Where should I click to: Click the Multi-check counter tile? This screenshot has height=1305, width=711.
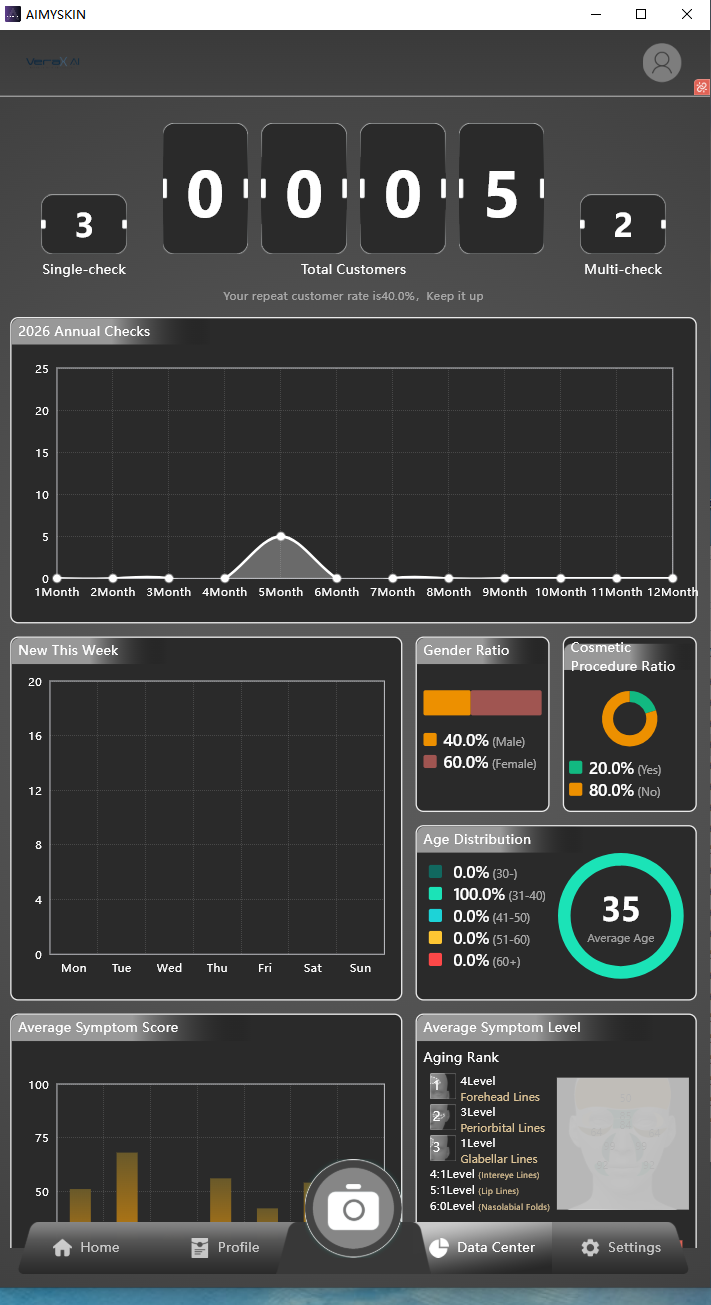click(623, 224)
